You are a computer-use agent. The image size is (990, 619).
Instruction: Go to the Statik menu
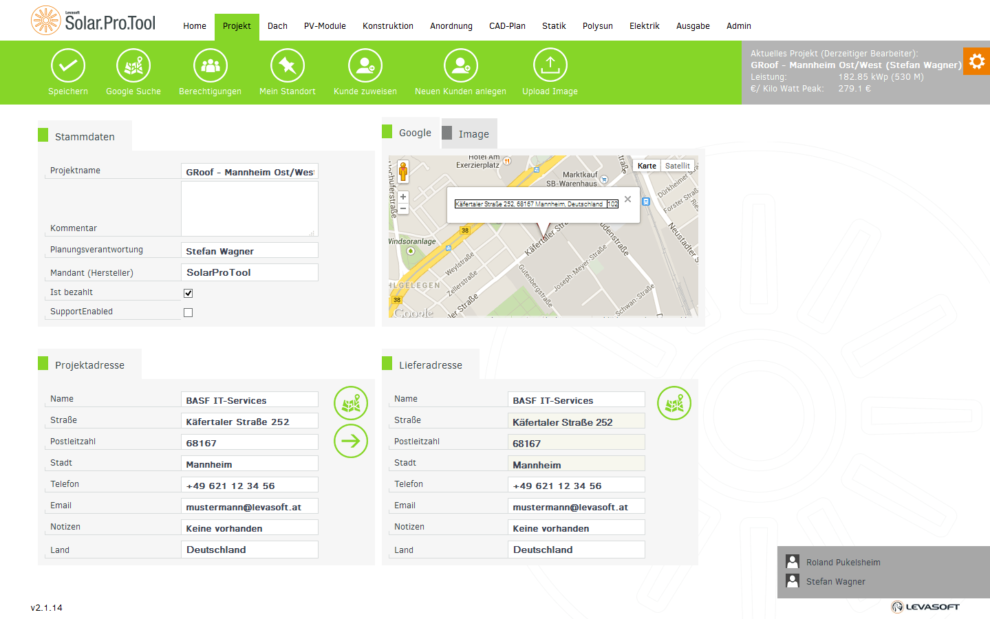tap(553, 26)
